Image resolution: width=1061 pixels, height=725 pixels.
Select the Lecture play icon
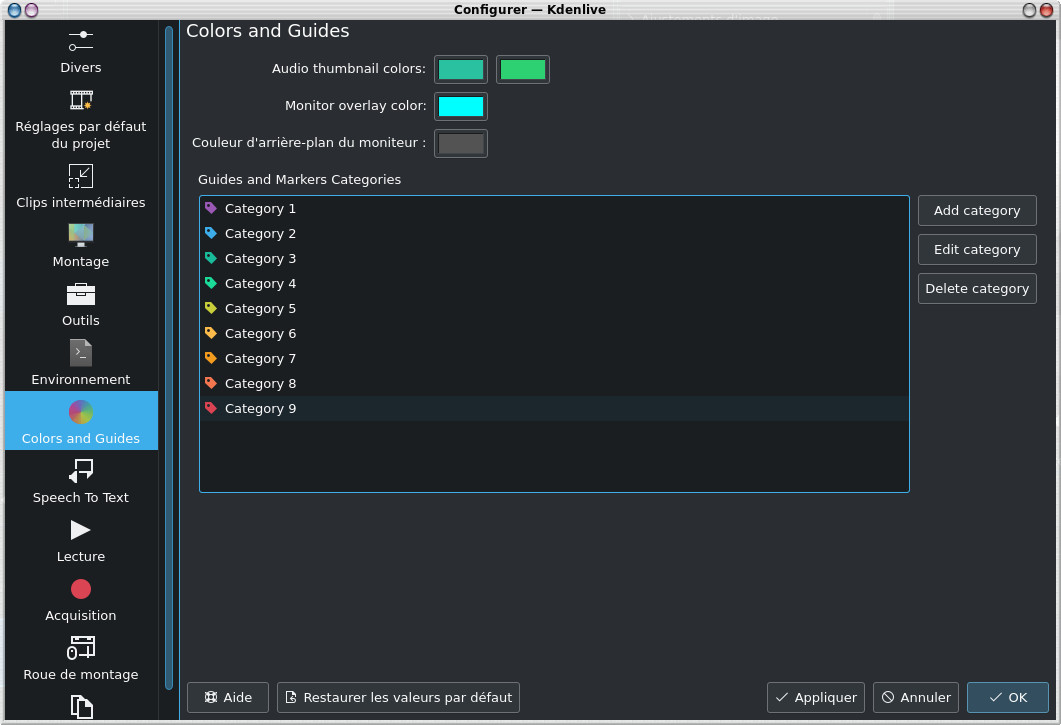(81, 529)
